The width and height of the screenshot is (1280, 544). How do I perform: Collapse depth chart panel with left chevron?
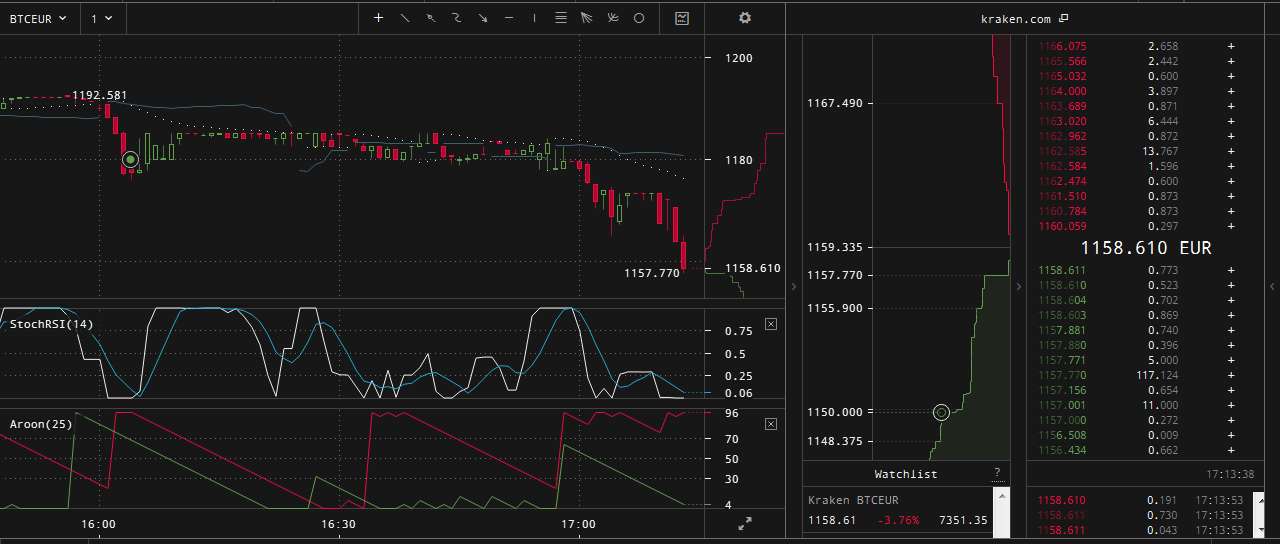[x=794, y=287]
